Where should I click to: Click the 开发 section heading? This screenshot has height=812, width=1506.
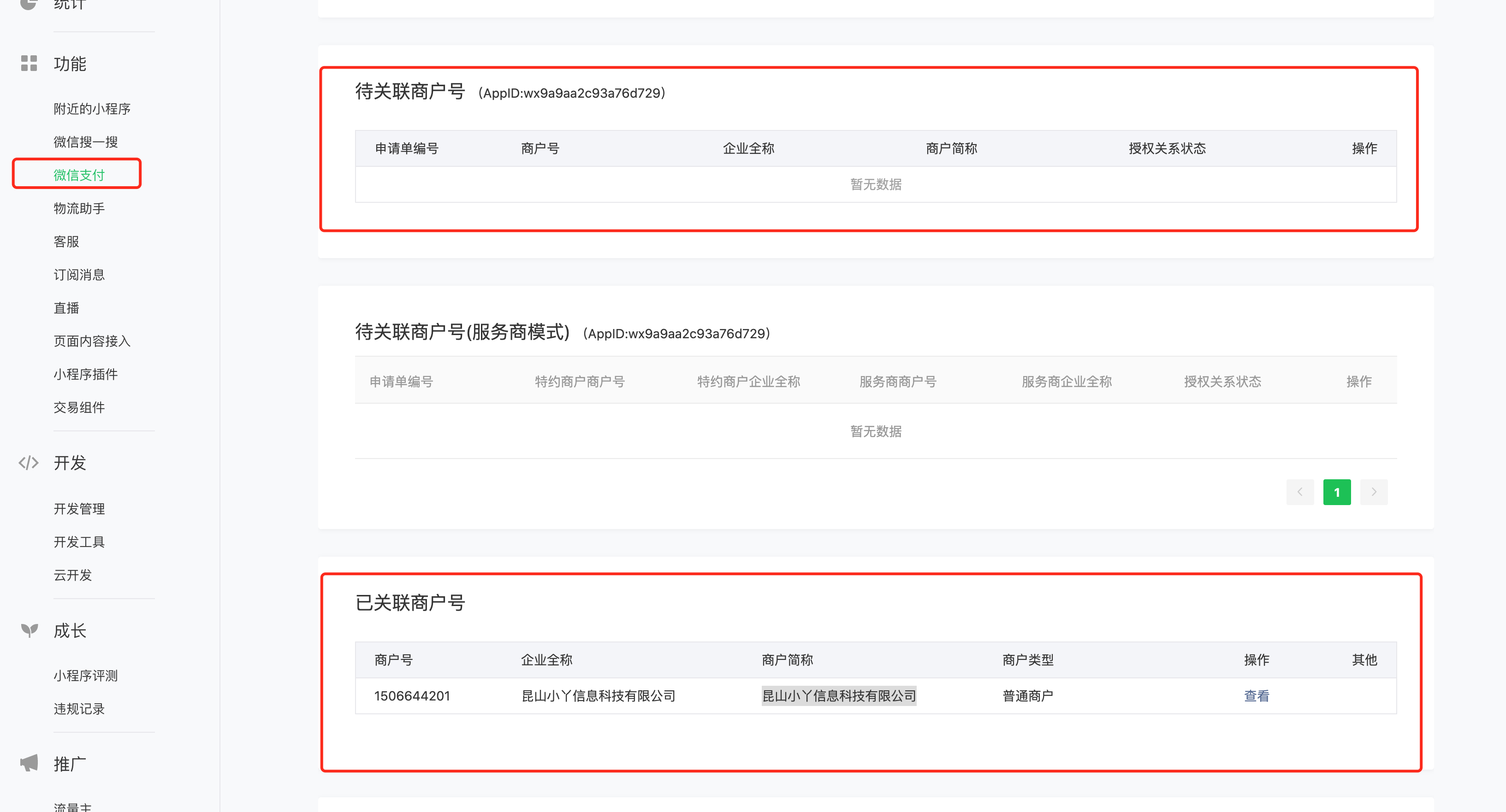coord(70,463)
